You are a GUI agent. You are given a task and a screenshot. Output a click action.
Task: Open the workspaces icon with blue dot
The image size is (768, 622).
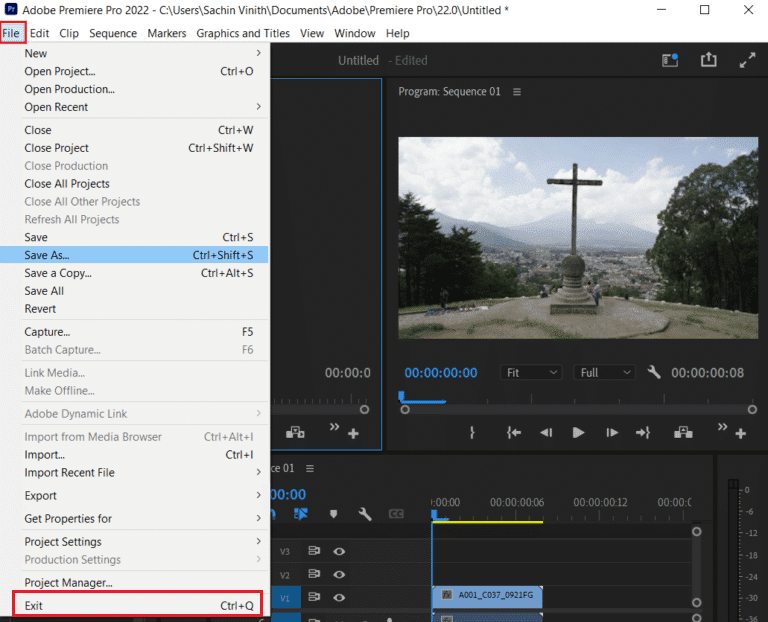point(670,60)
